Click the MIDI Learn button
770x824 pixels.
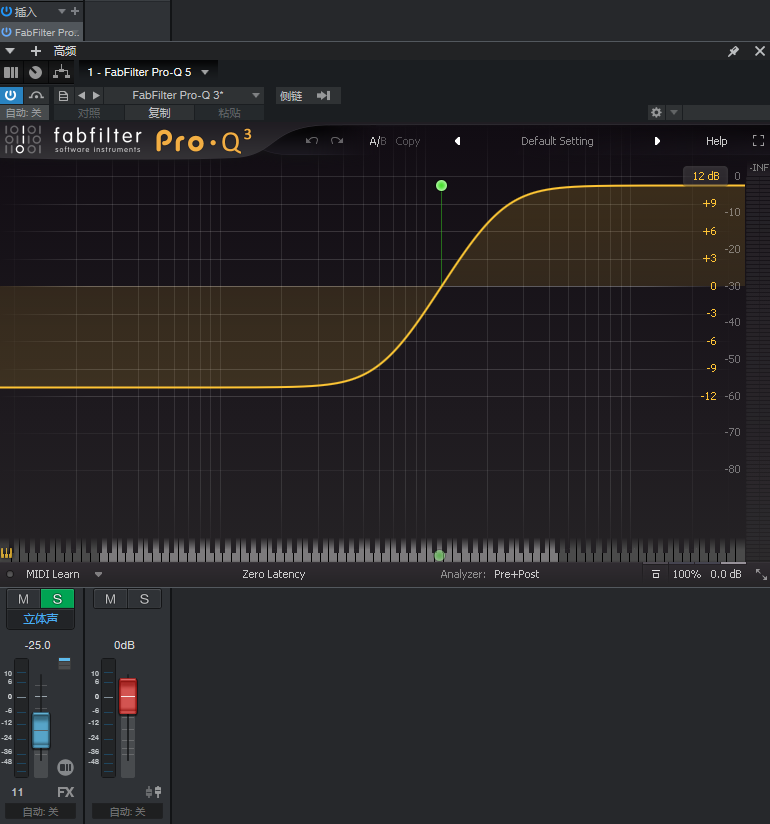[53, 574]
